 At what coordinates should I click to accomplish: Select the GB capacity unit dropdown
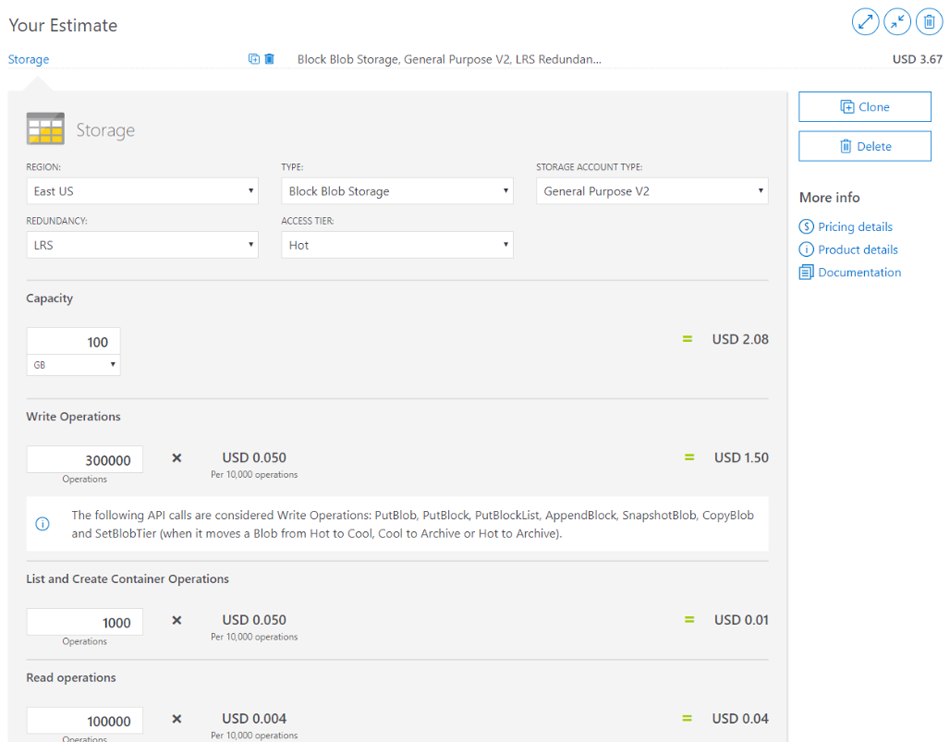pos(73,365)
